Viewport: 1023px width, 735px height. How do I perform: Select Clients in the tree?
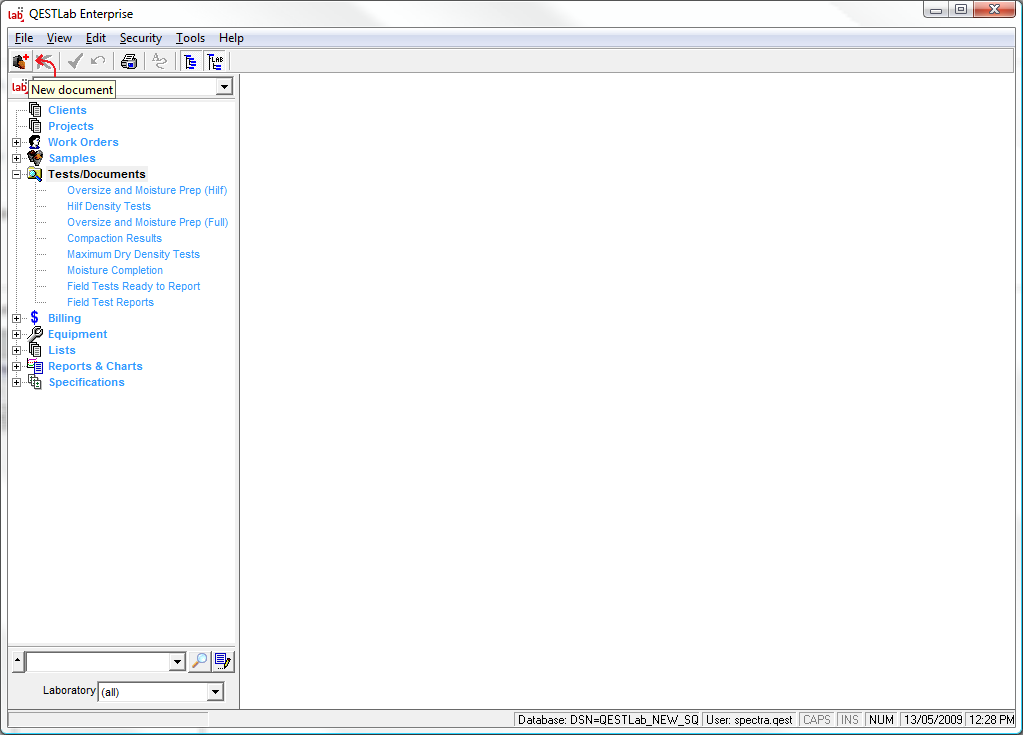coord(67,110)
